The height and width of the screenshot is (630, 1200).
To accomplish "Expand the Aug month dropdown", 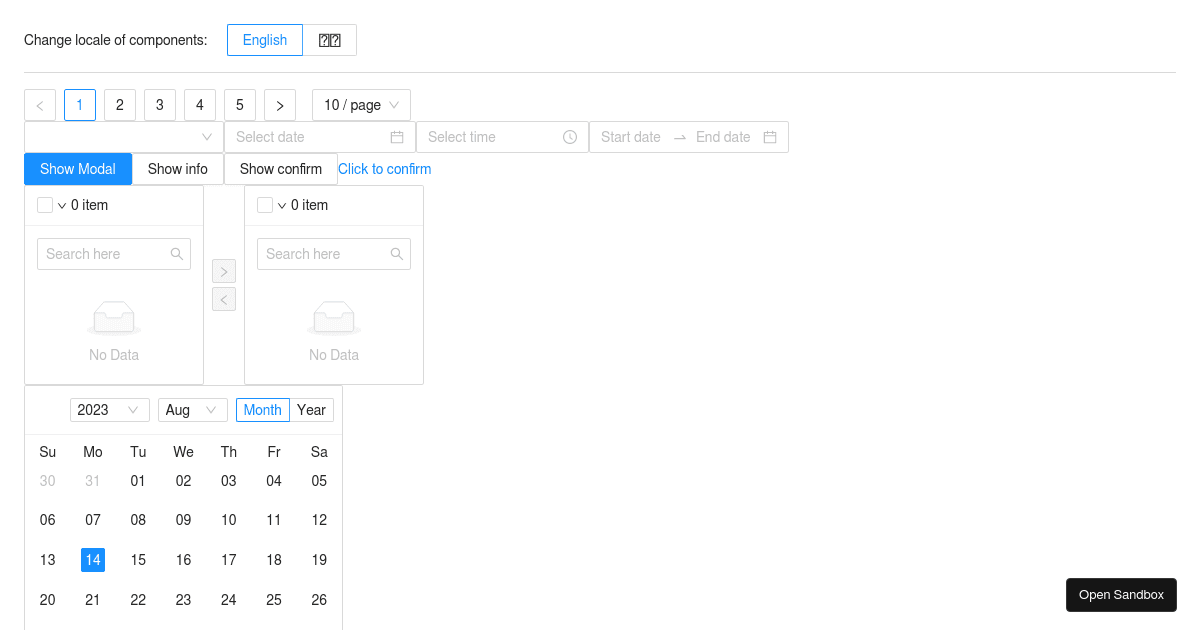I will tap(192, 410).
